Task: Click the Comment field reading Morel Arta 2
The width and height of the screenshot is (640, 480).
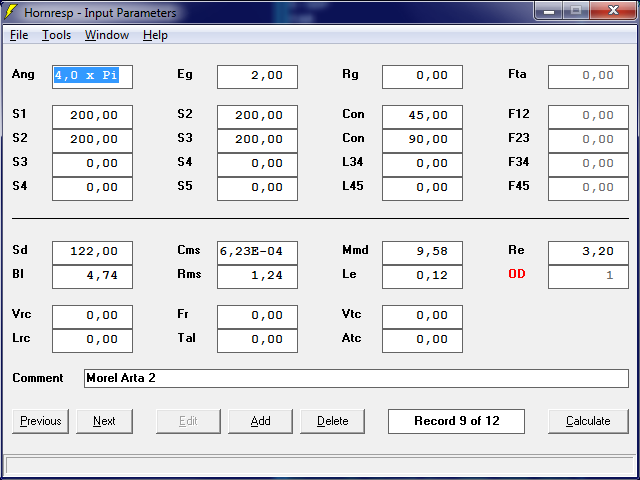Action: (356, 378)
